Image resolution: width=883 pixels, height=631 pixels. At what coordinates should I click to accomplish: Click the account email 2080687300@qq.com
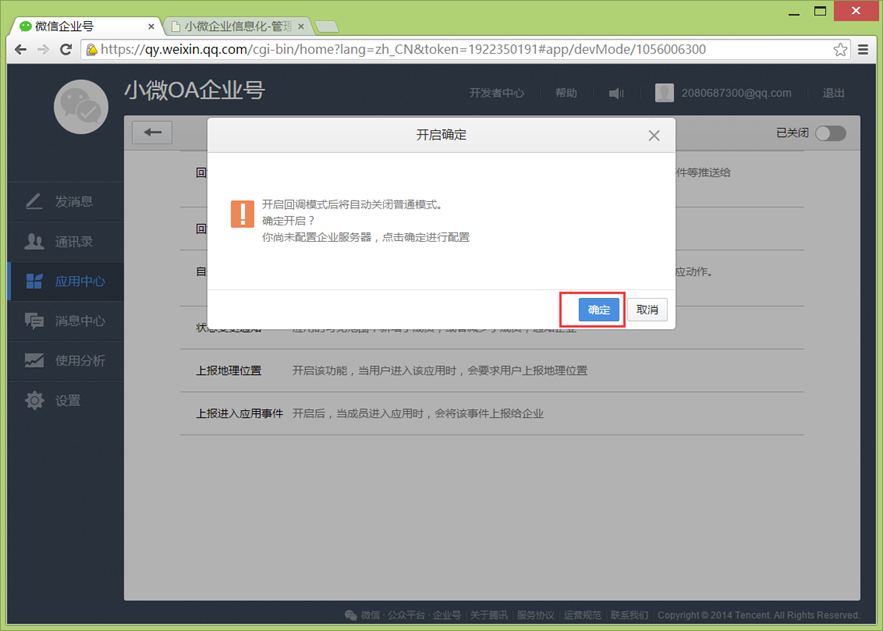(x=736, y=93)
